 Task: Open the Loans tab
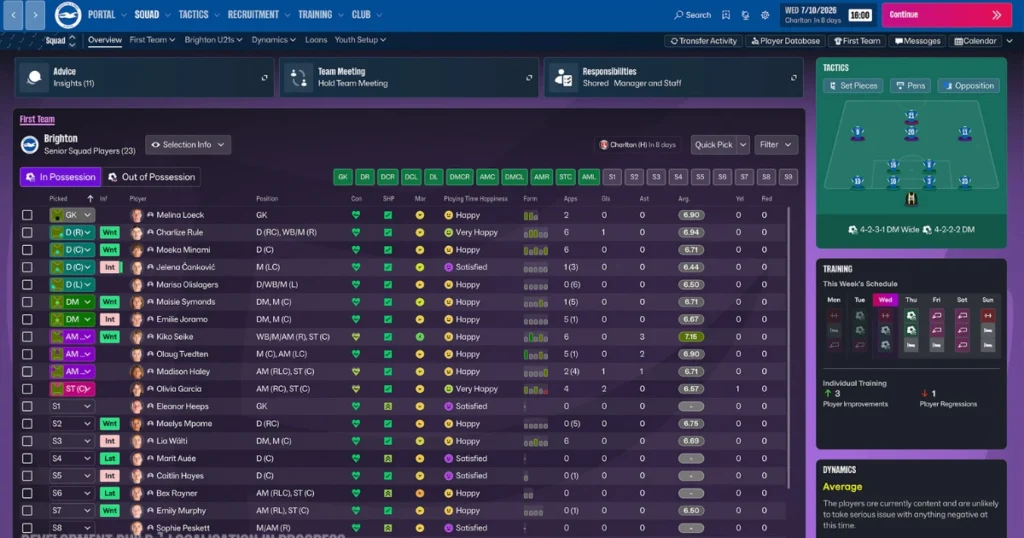315,40
